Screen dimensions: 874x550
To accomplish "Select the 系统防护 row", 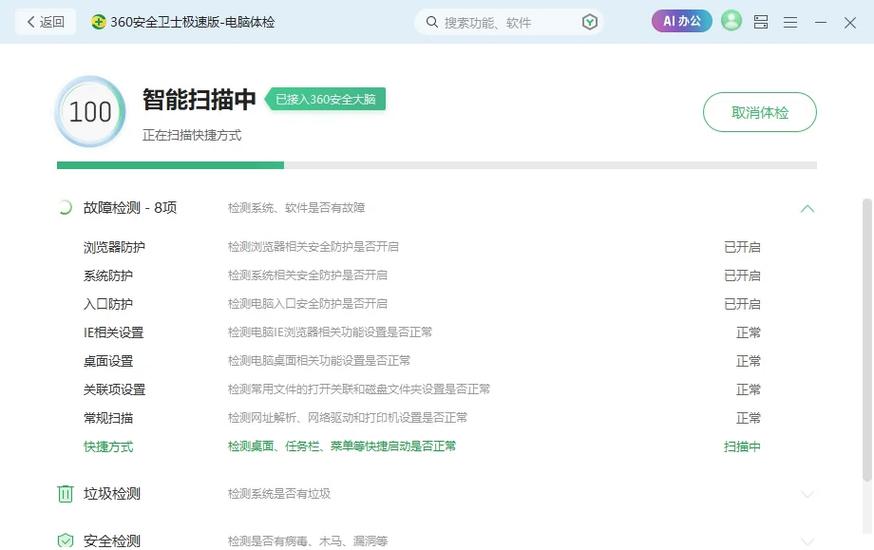I will (x=422, y=275).
